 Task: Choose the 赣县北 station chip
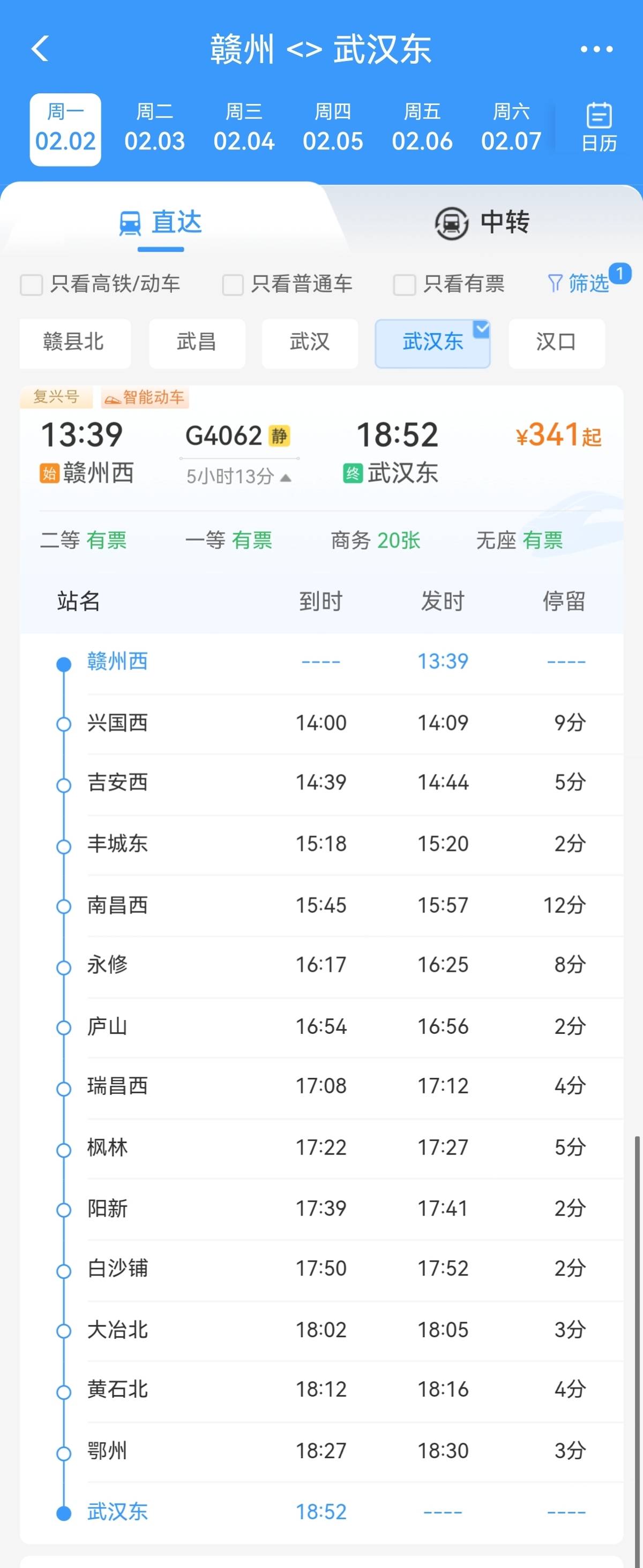click(74, 343)
